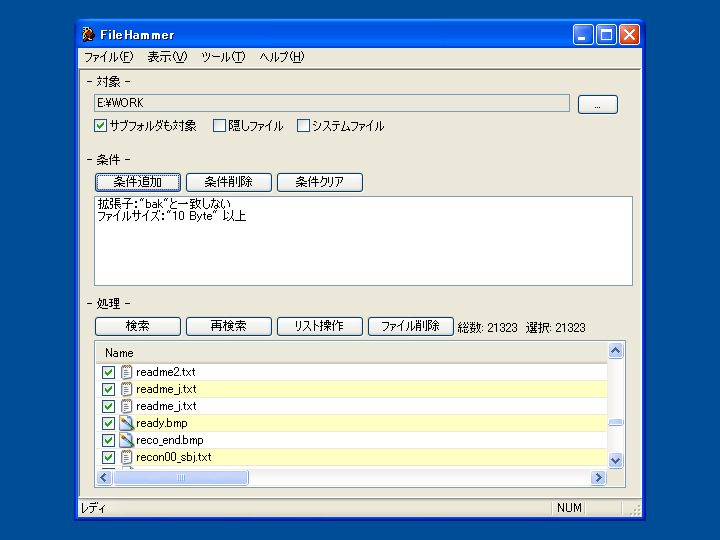Toggle the サブフォルダも対象 checkbox
This screenshot has width=720, height=540.
coord(100,125)
